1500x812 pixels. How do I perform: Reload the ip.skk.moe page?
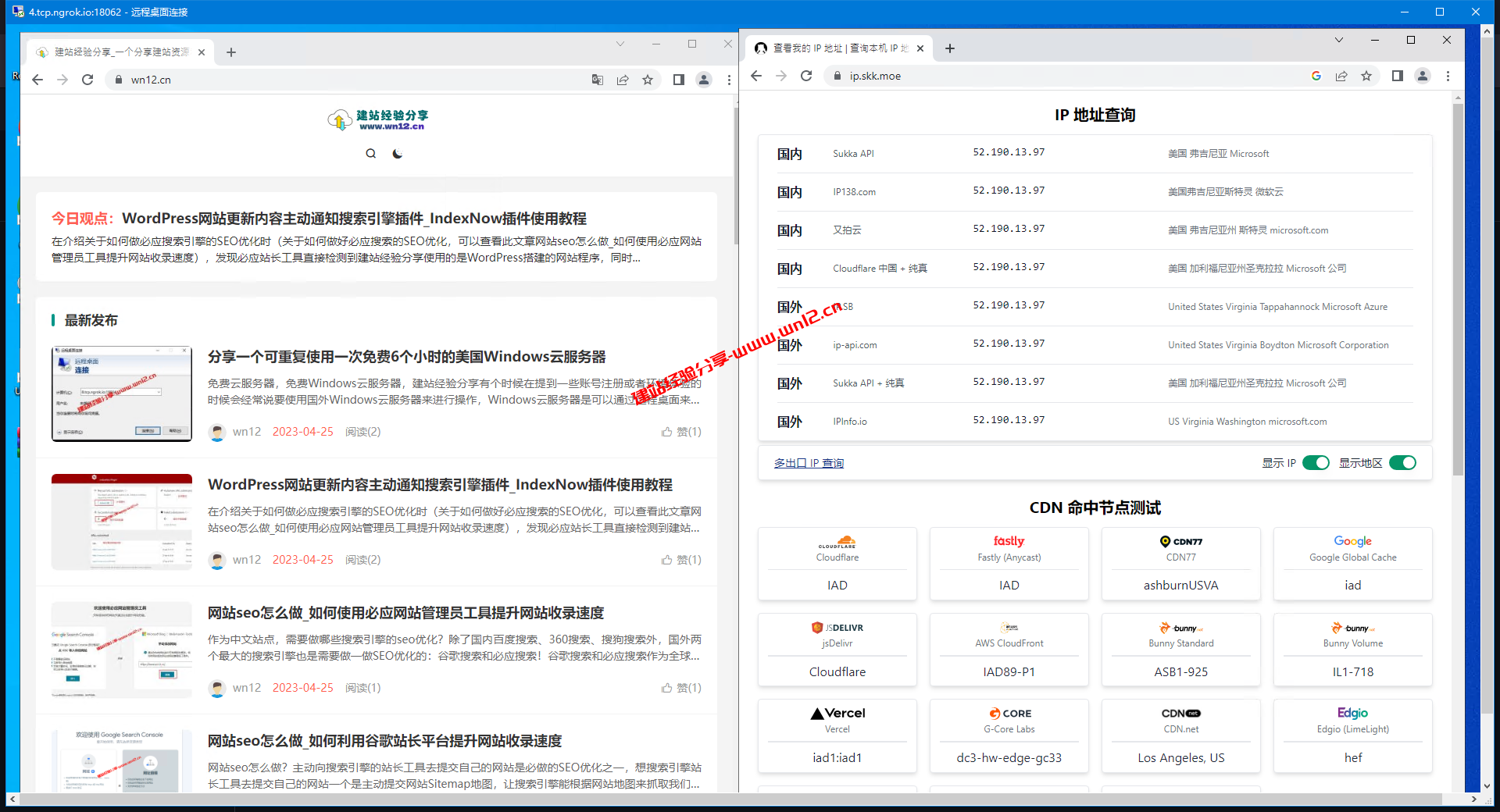[x=806, y=76]
